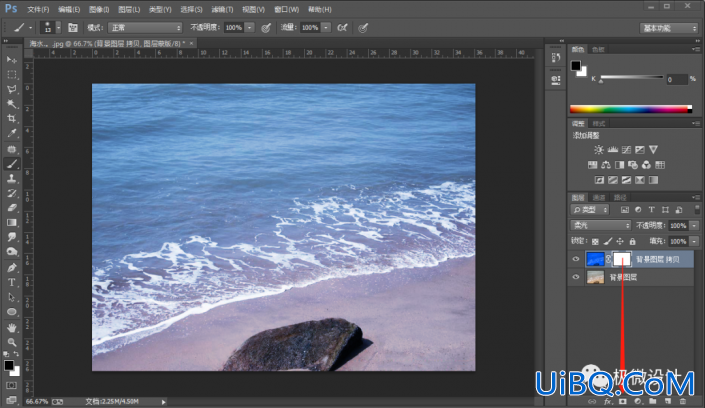Screen dimensions: 705x408
Task: Select the Clone Stamp tool
Action: click(x=12, y=179)
